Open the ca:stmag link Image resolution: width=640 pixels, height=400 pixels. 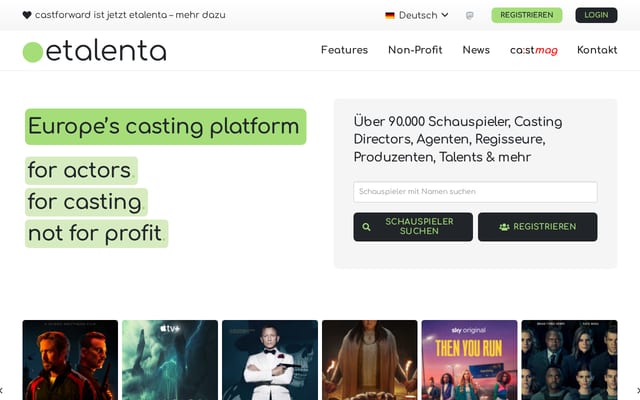click(533, 50)
